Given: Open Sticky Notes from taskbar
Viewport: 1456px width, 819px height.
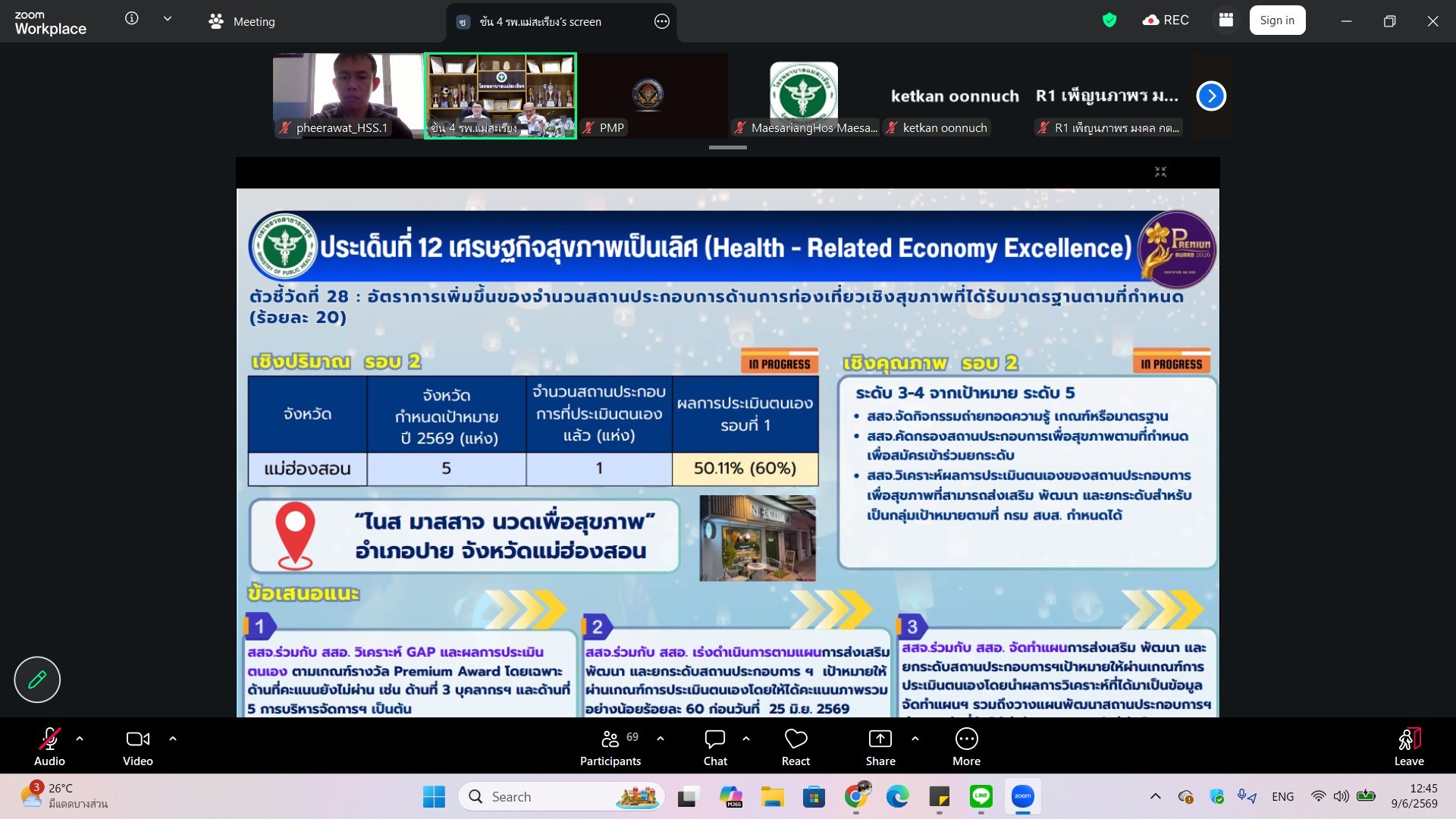Looking at the screenshot, I should point(940,797).
